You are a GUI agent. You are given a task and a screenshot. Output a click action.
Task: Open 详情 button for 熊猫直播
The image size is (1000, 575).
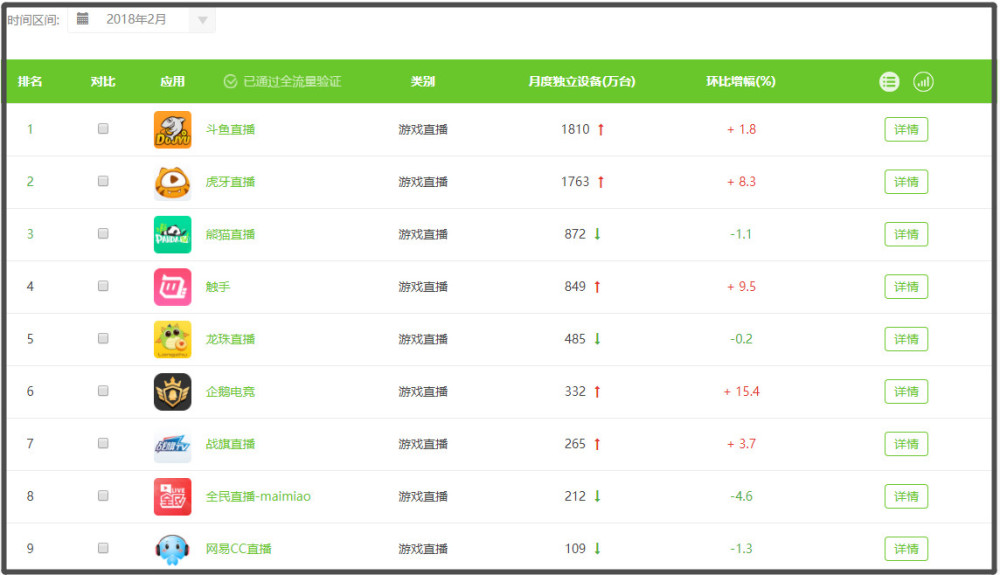906,234
